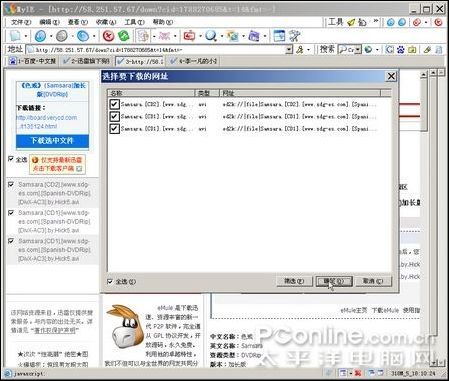Click into the address bar URL field

click(x=156, y=50)
